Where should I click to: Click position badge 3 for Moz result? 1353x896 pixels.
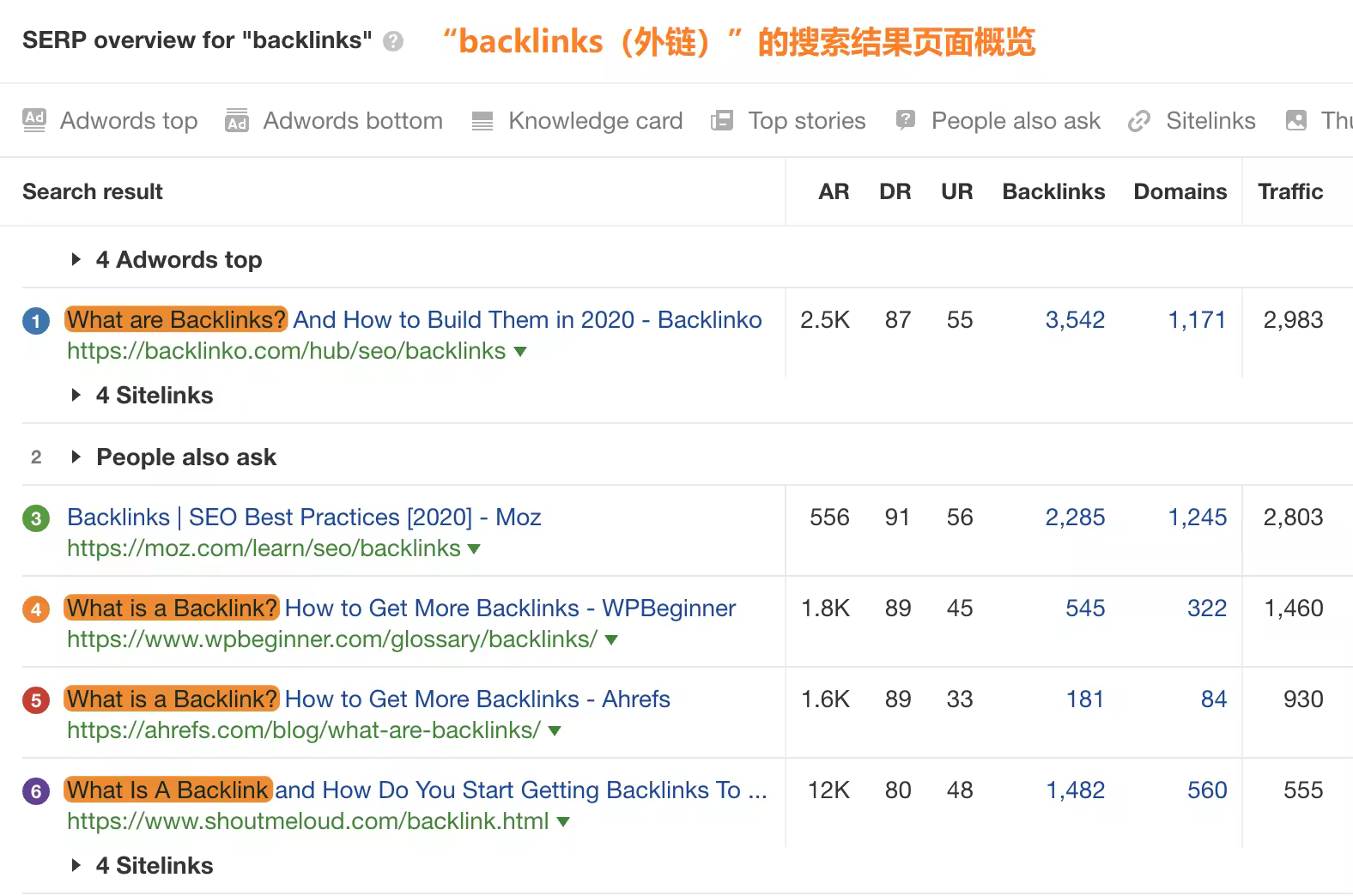36,519
